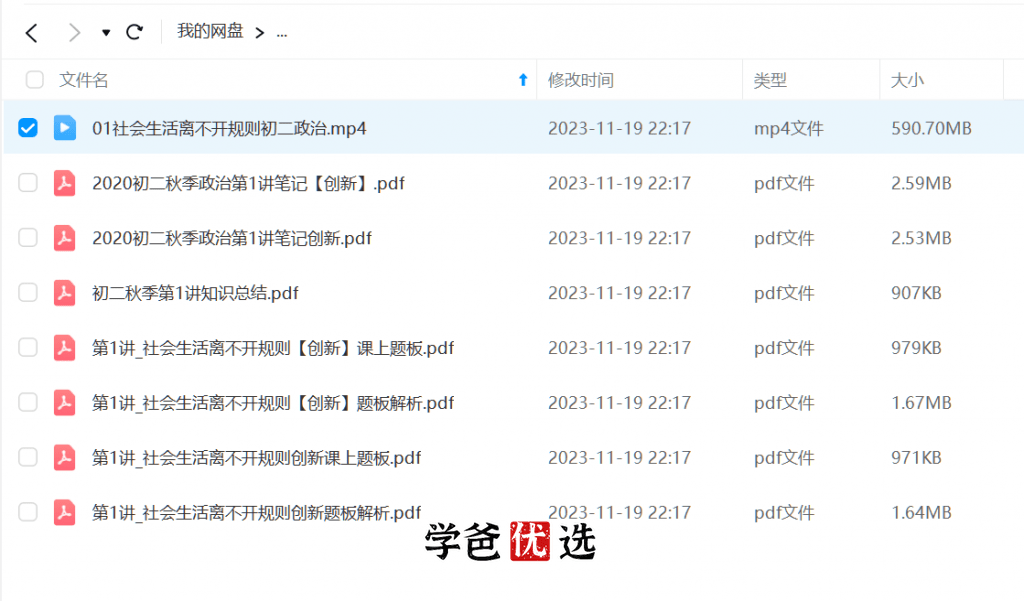Tick the select-all checkbox in header
The width and height of the screenshot is (1024, 601).
35,80
